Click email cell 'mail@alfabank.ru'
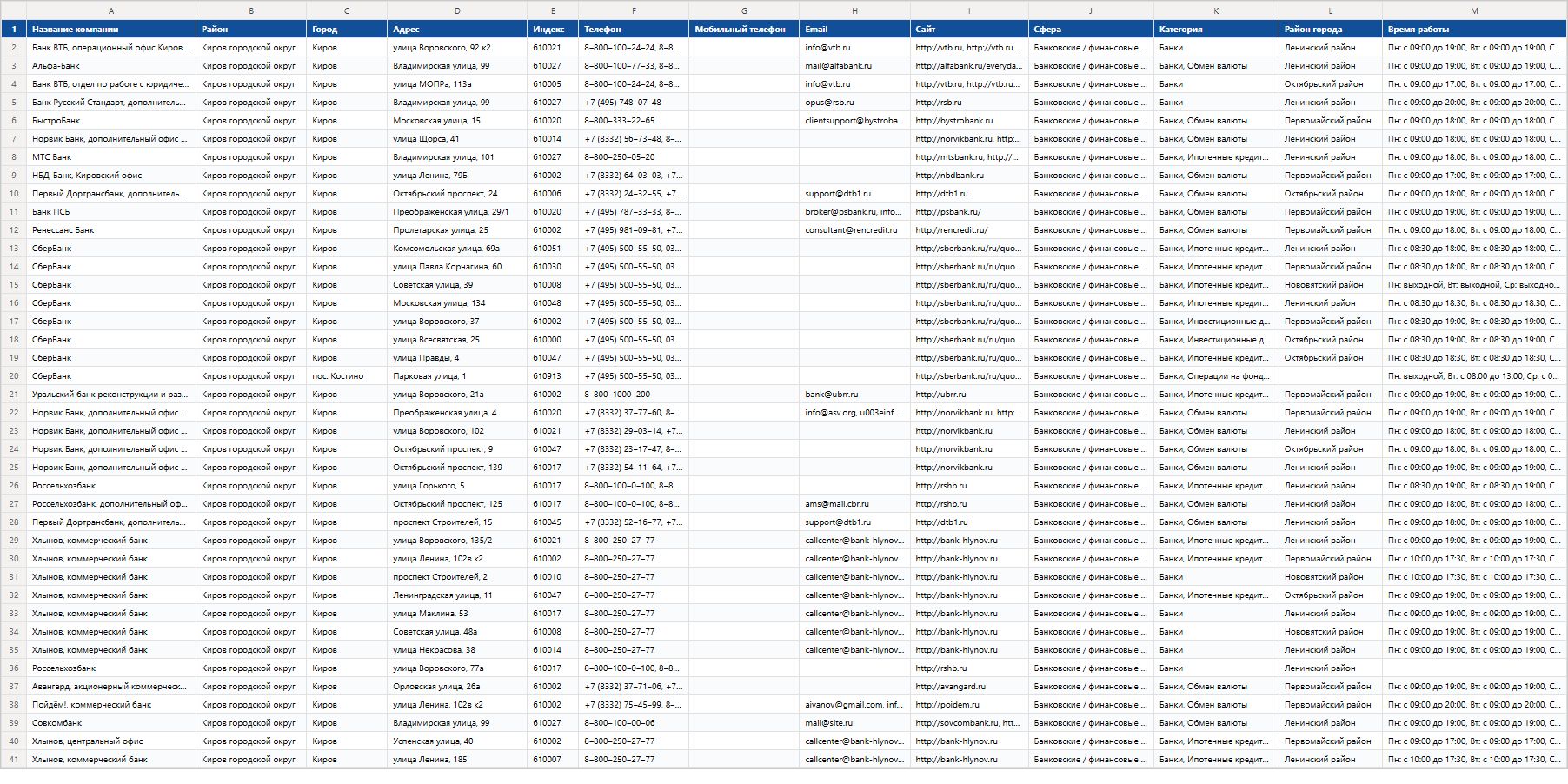The width and height of the screenshot is (1568, 784). click(x=854, y=66)
